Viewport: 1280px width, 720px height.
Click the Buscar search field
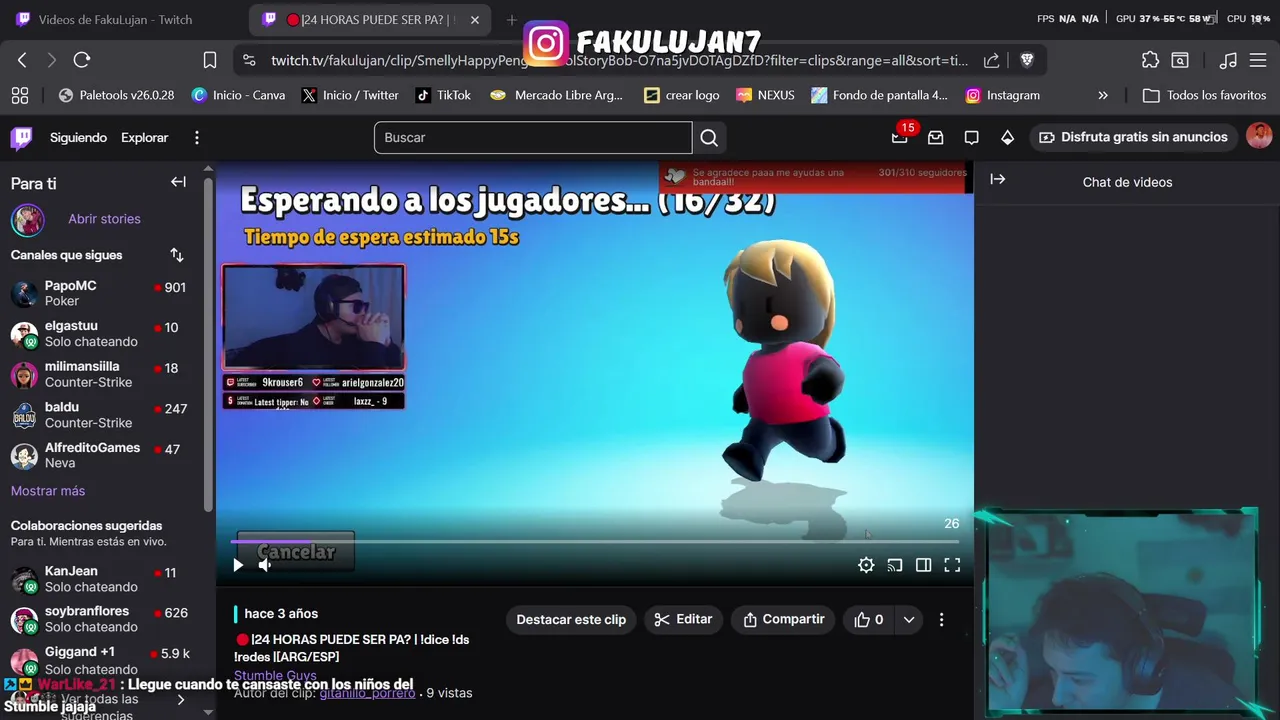click(533, 138)
